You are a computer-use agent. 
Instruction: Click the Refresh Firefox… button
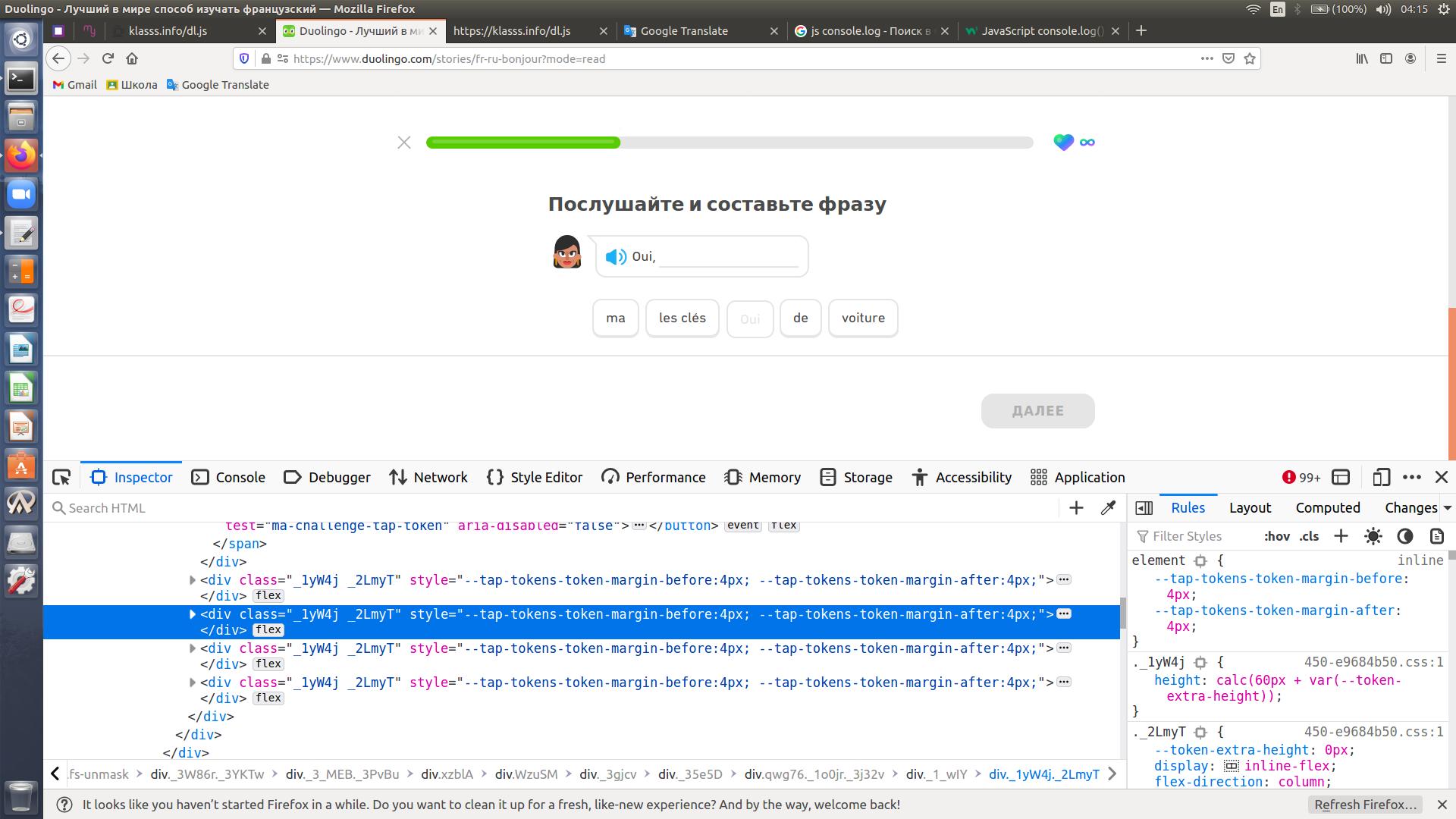pos(1365,805)
